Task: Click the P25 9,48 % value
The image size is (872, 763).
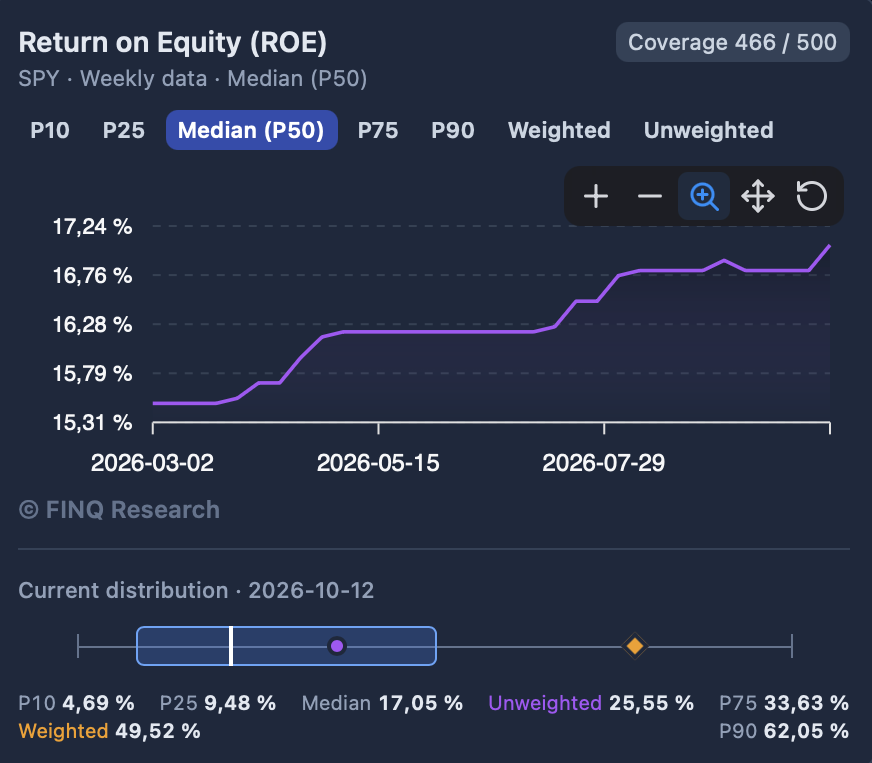Action: 218,703
